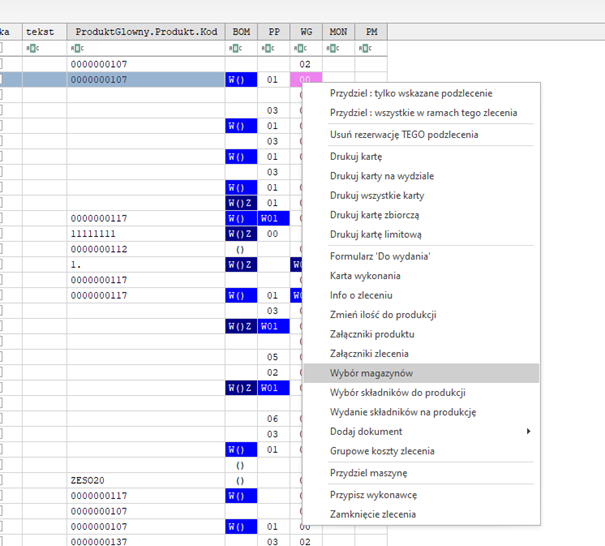Open the Formularz 'Do wydania' entry
Screen dimensions: 605x546
421,256
